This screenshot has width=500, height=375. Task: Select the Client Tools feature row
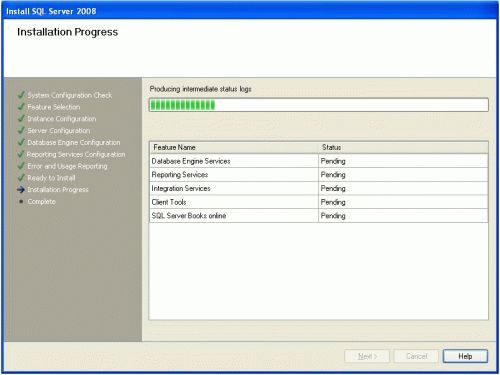click(x=319, y=202)
